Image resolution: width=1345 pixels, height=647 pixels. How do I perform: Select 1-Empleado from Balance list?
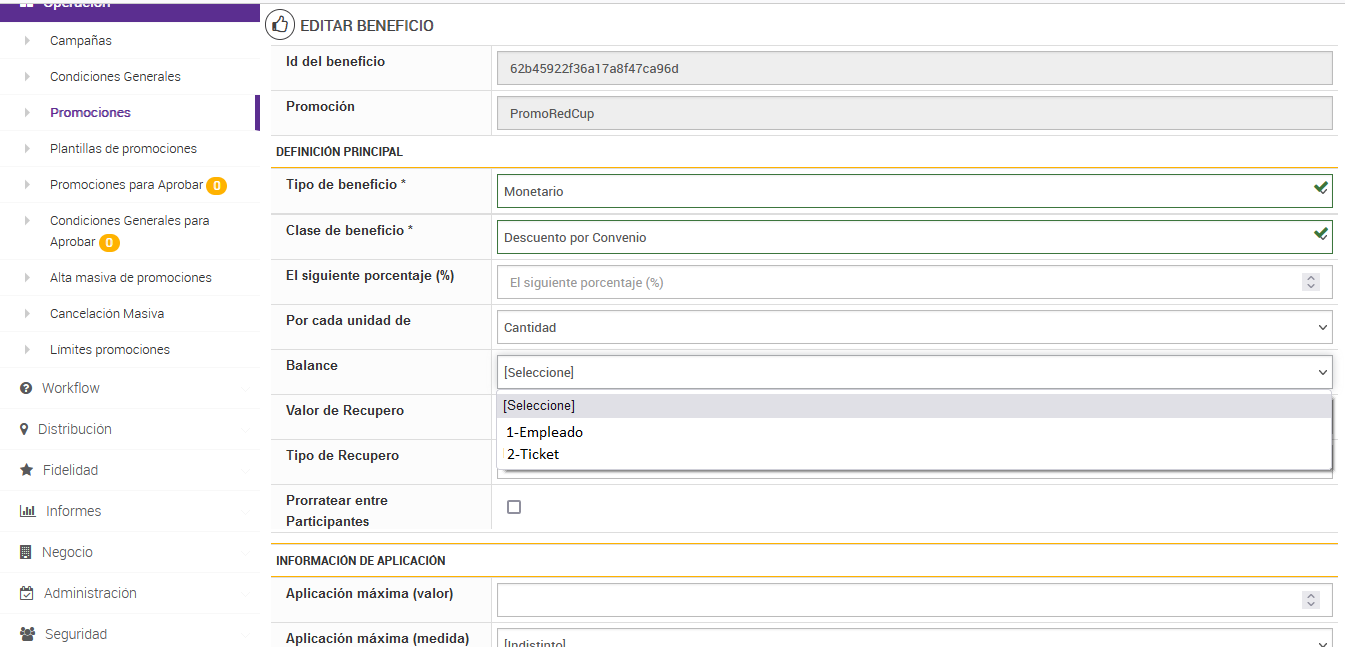[545, 433]
